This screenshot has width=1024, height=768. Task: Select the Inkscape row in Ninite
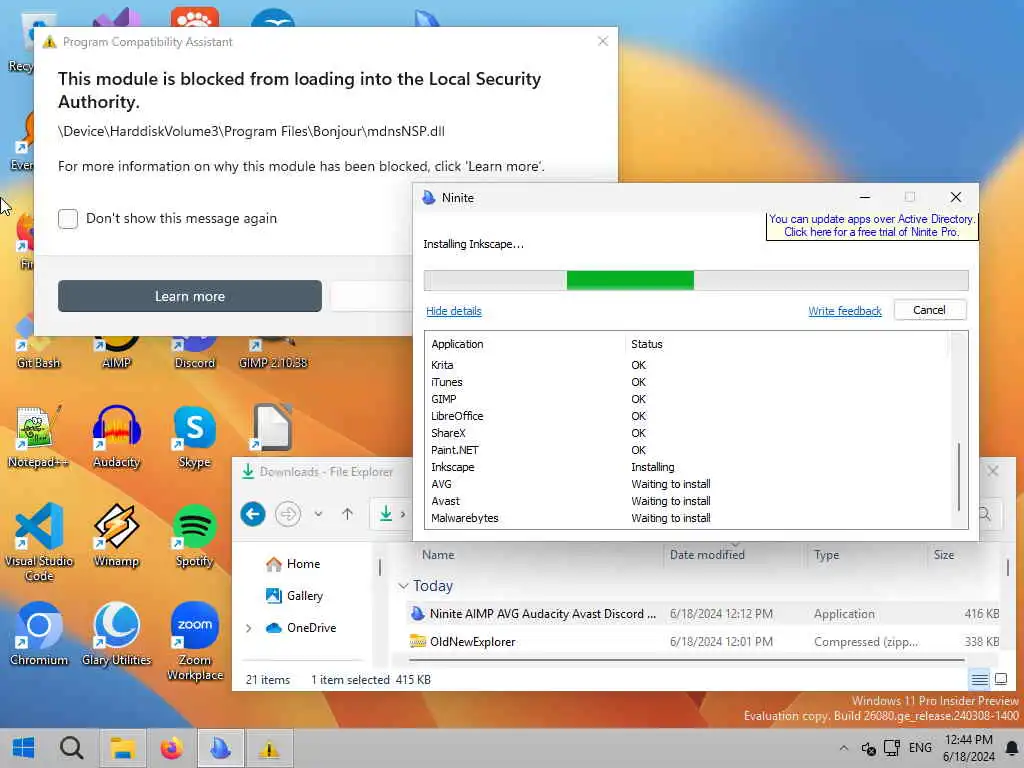click(x=688, y=467)
